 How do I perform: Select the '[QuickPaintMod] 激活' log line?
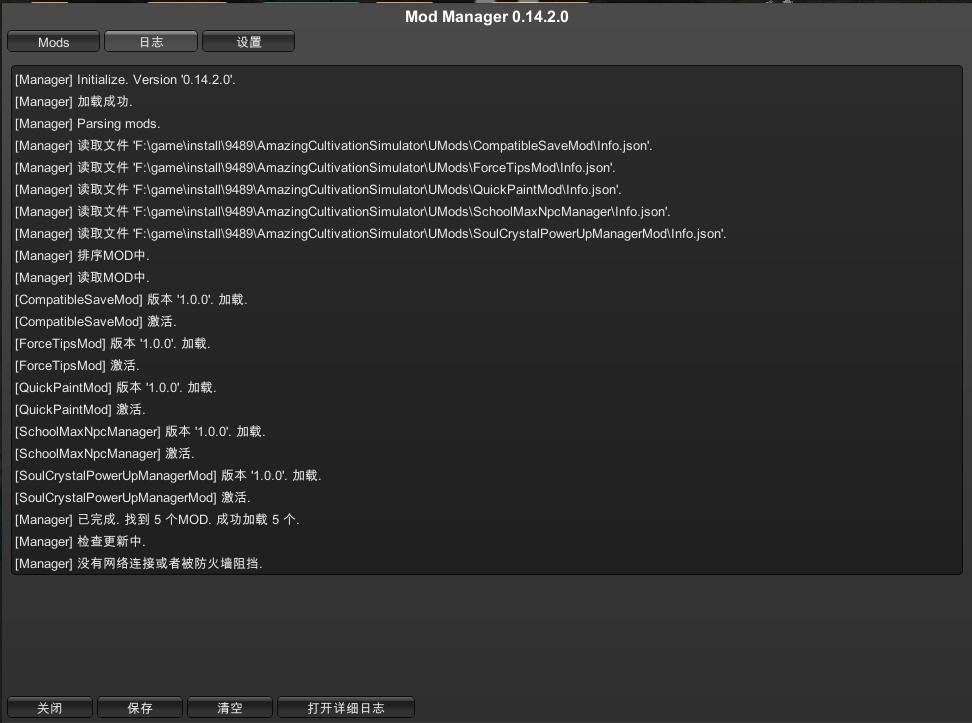click(80, 409)
